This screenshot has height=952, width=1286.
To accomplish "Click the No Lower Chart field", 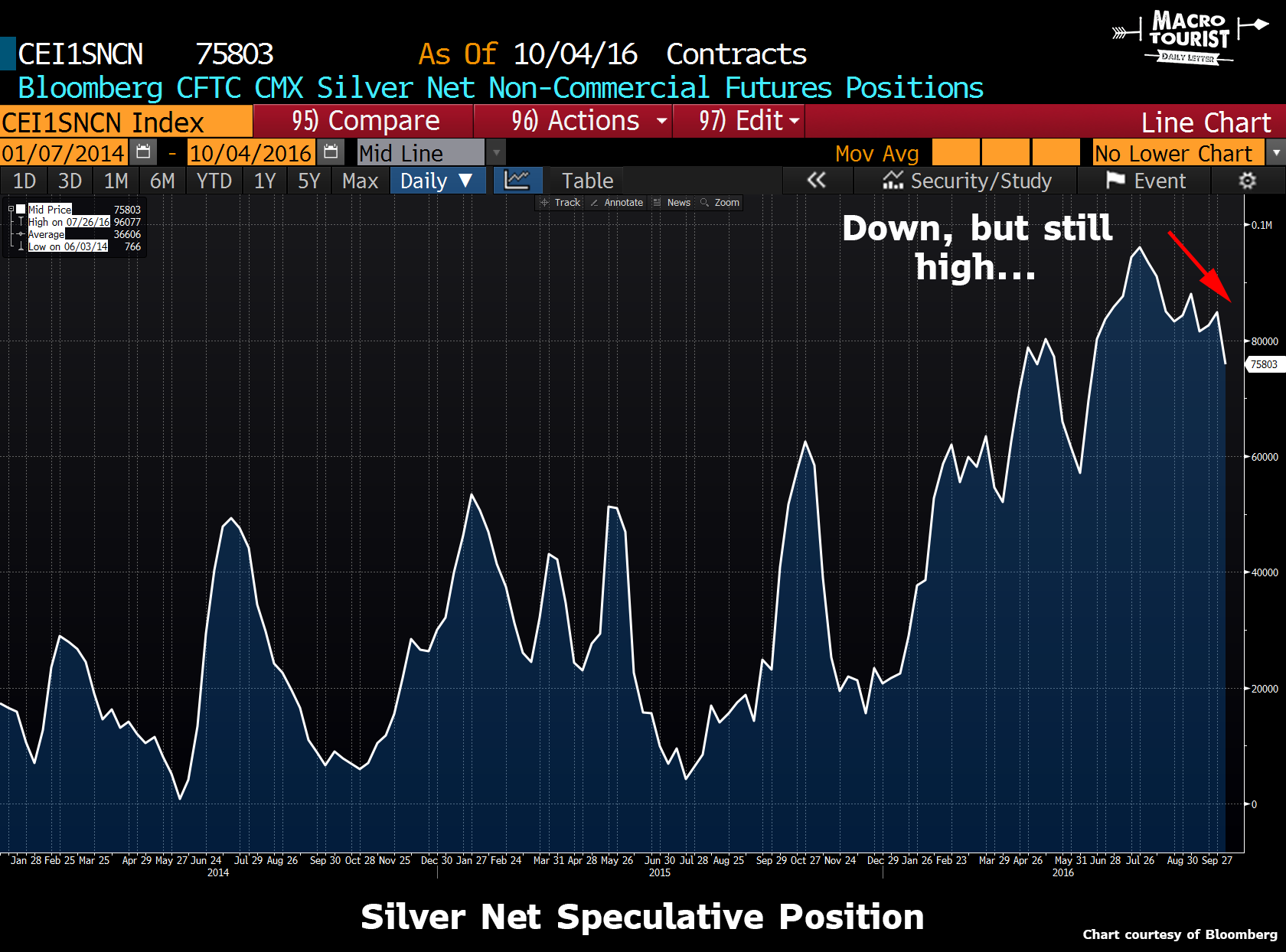I will 1179,152.
